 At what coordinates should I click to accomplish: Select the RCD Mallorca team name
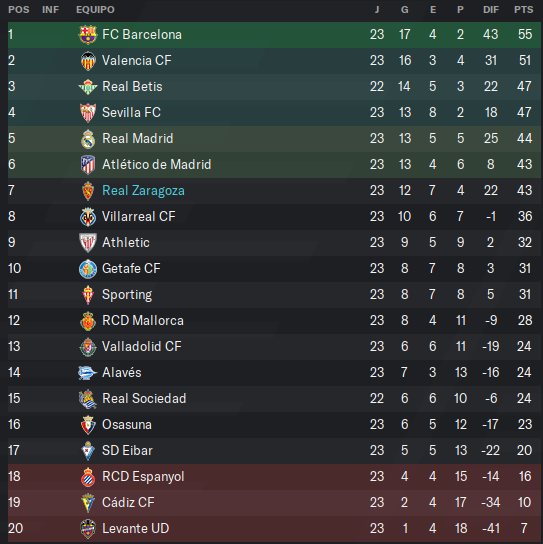click(x=143, y=321)
